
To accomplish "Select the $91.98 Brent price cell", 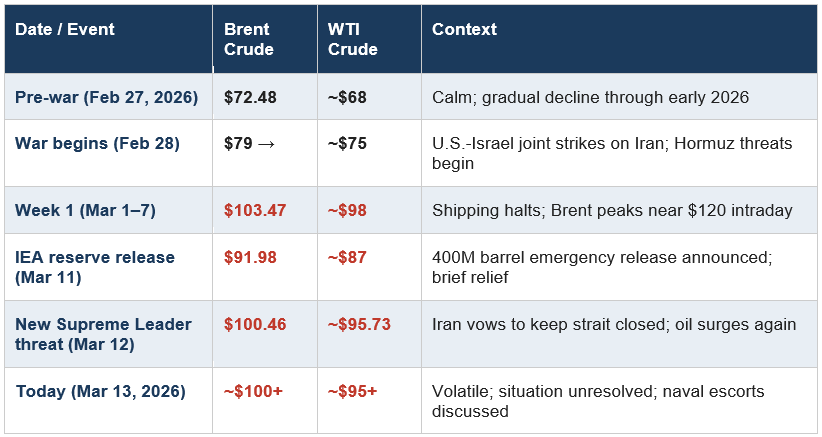I will [250, 258].
